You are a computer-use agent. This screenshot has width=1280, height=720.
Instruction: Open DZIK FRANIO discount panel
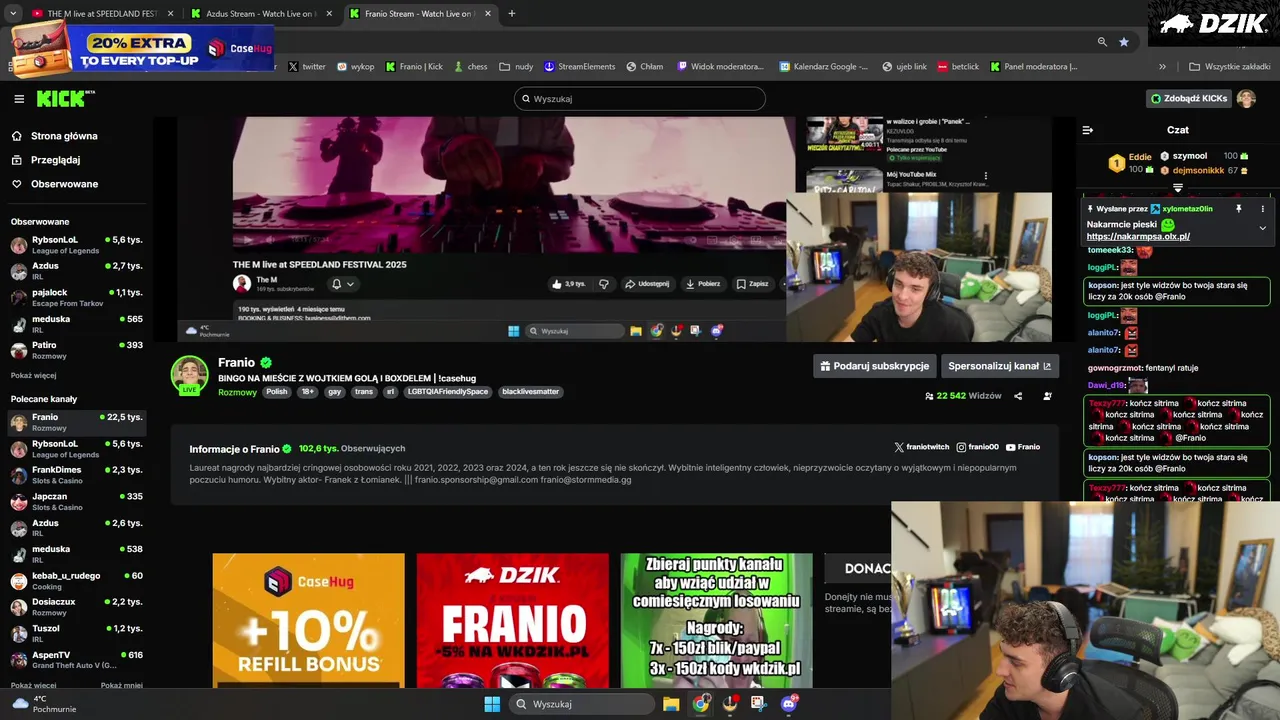[512, 620]
